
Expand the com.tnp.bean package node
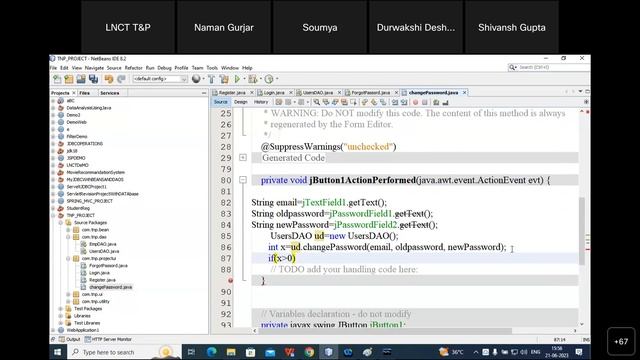(68, 230)
